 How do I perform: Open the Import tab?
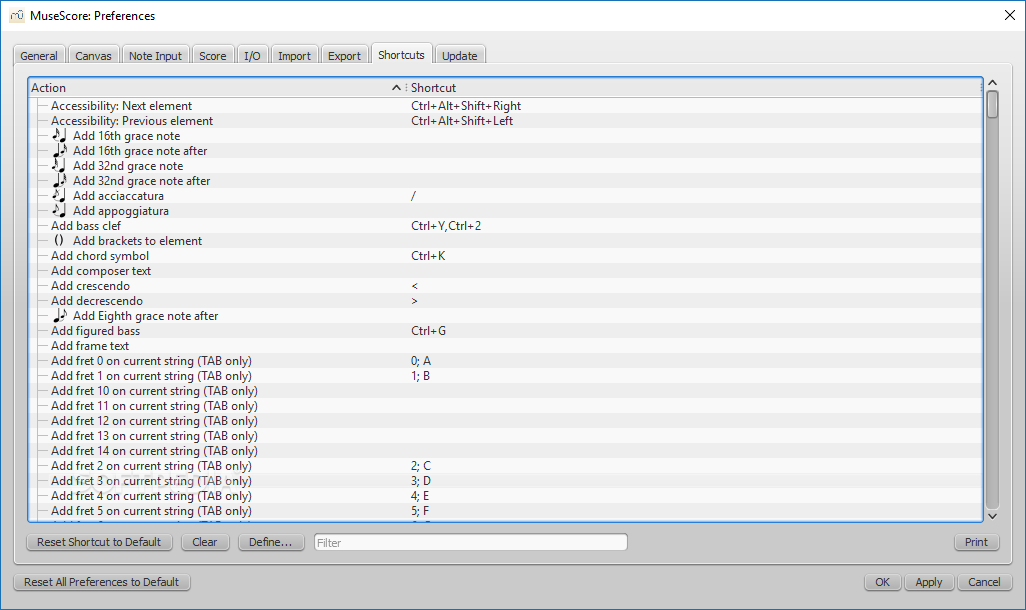(294, 56)
